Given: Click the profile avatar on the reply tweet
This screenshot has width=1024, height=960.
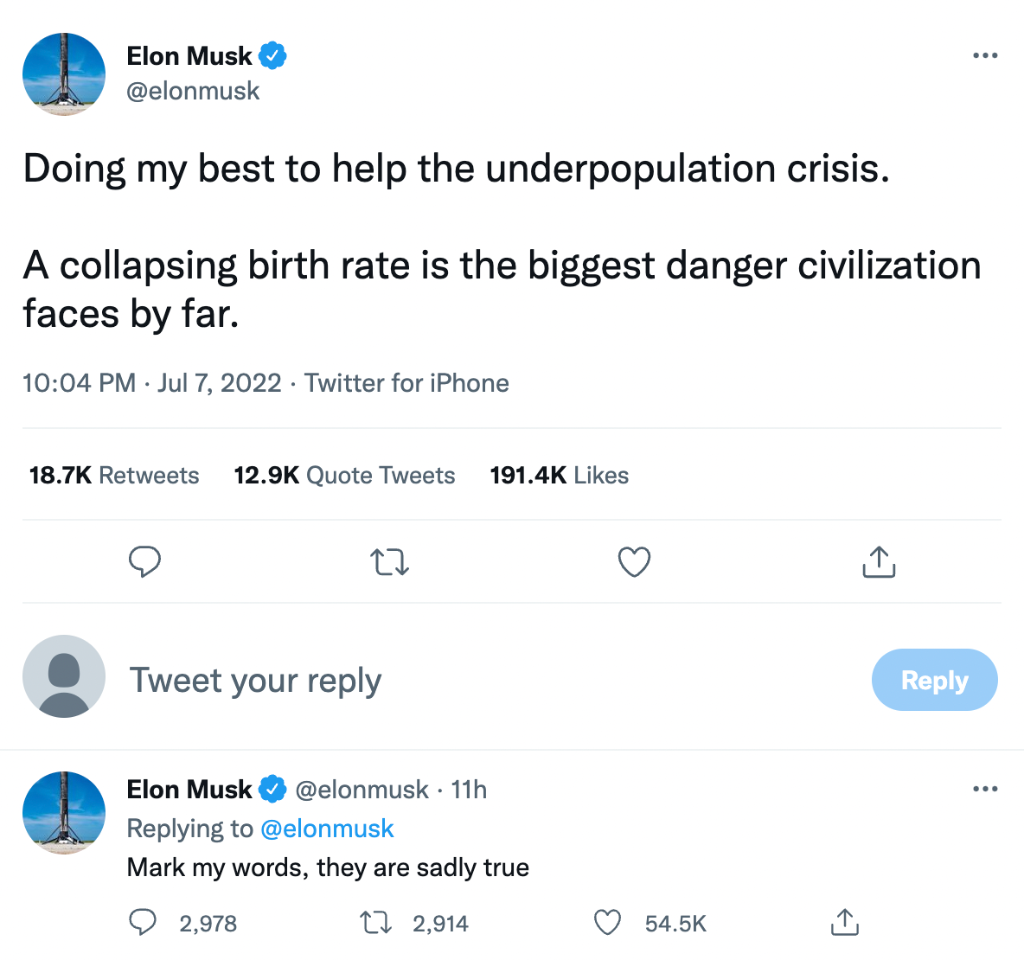Looking at the screenshot, I should click(64, 812).
